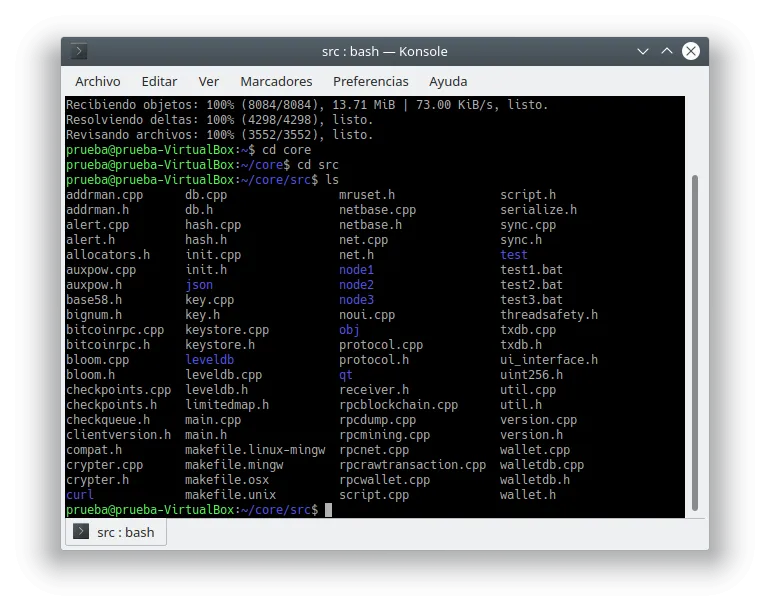Click the addrman.cpp file name

105,195
